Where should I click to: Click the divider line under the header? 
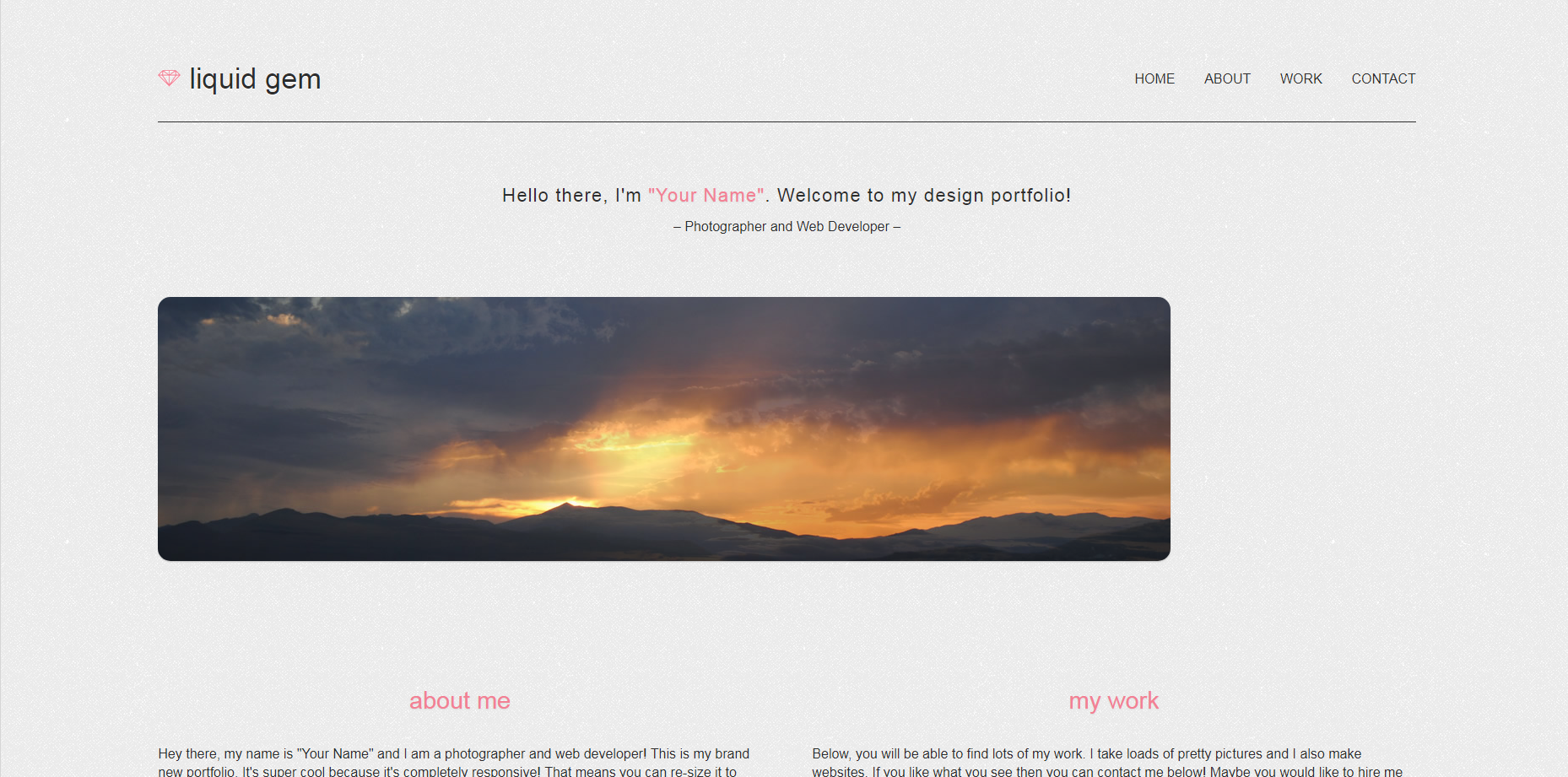(787, 121)
